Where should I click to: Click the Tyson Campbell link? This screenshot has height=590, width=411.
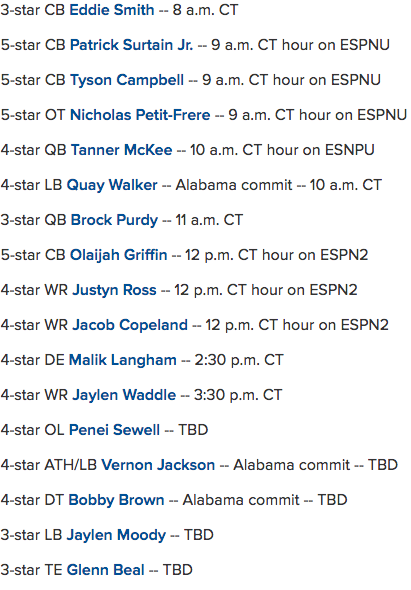pyautogui.click(x=127, y=80)
